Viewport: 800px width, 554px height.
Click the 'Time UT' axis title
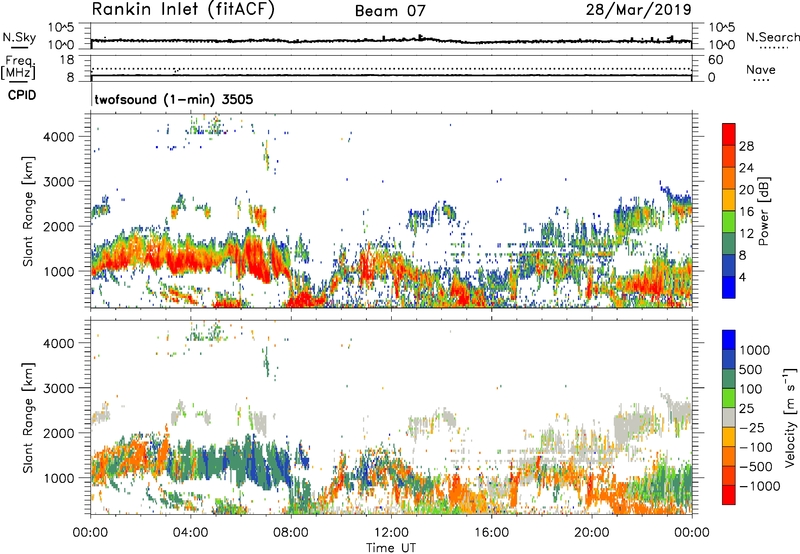pyautogui.click(x=391, y=548)
